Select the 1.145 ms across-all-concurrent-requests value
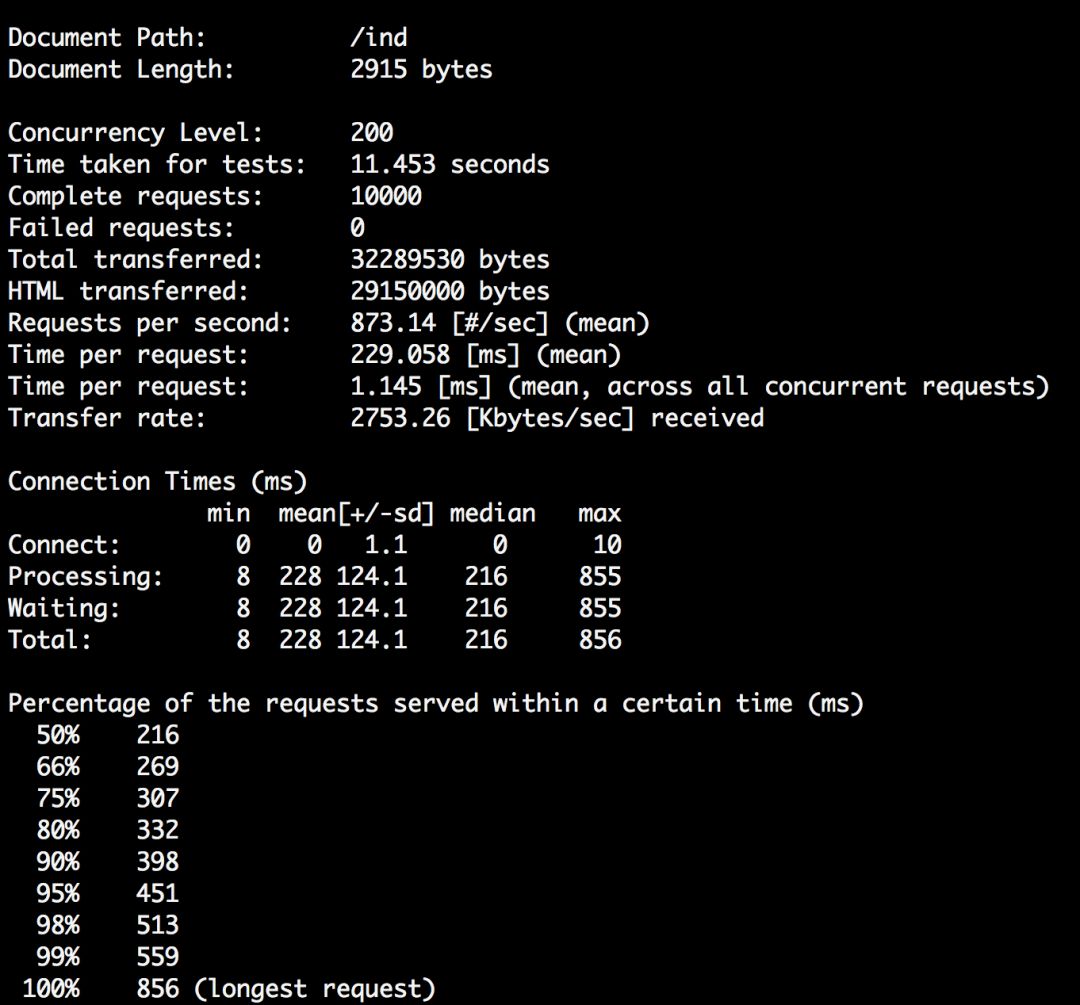Viewport: 1080px width, 1005px height. 385,387
